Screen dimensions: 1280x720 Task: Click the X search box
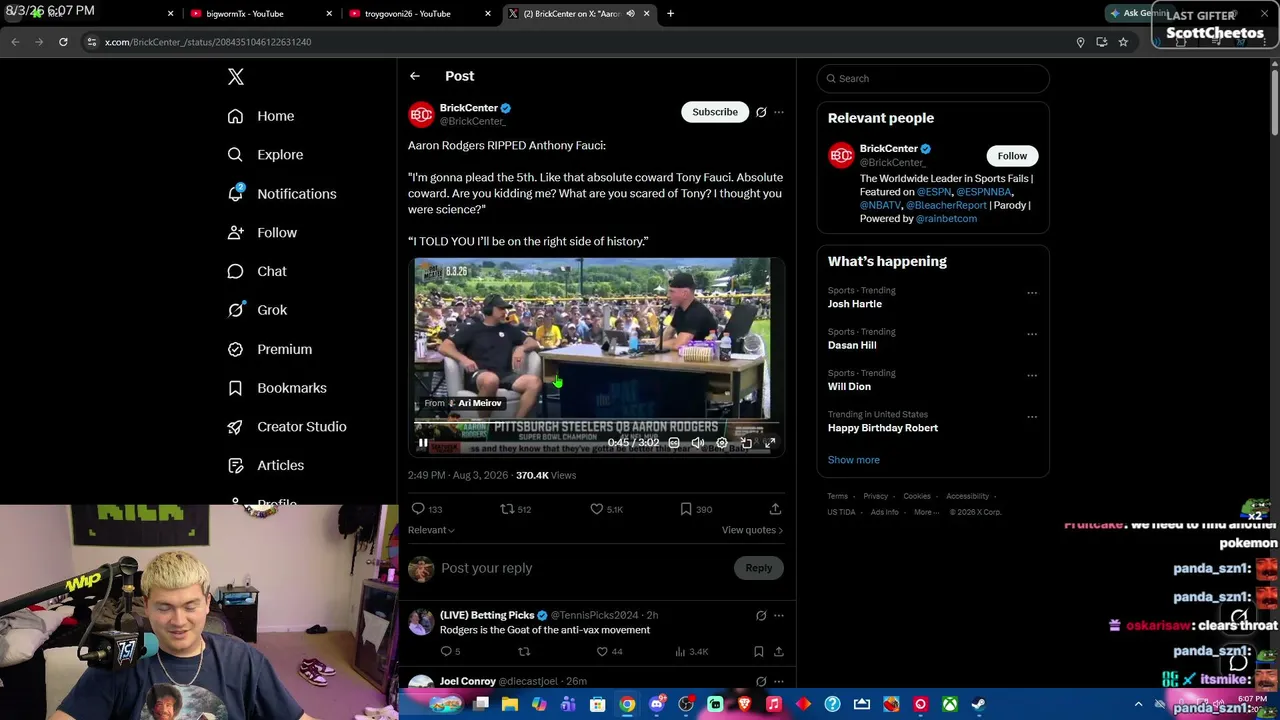coord(933,78)
